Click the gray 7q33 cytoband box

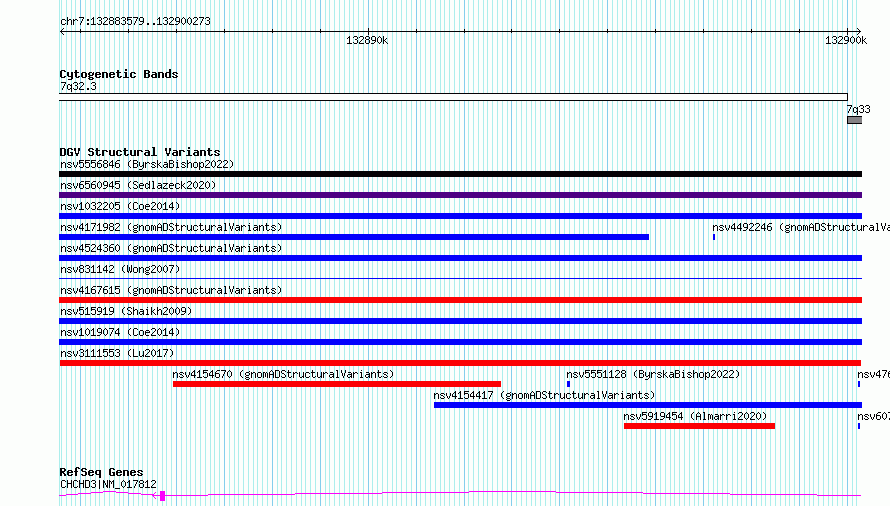click(854, 120)
